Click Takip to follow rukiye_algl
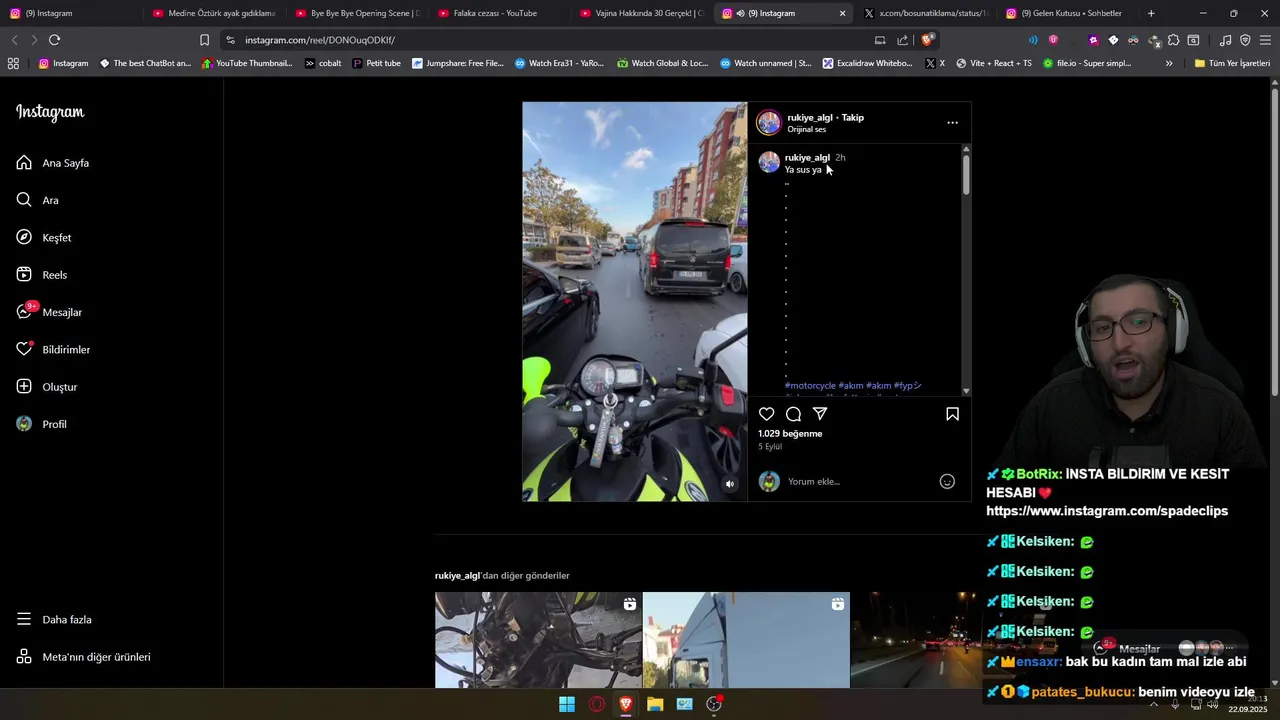 pos(852,117)
